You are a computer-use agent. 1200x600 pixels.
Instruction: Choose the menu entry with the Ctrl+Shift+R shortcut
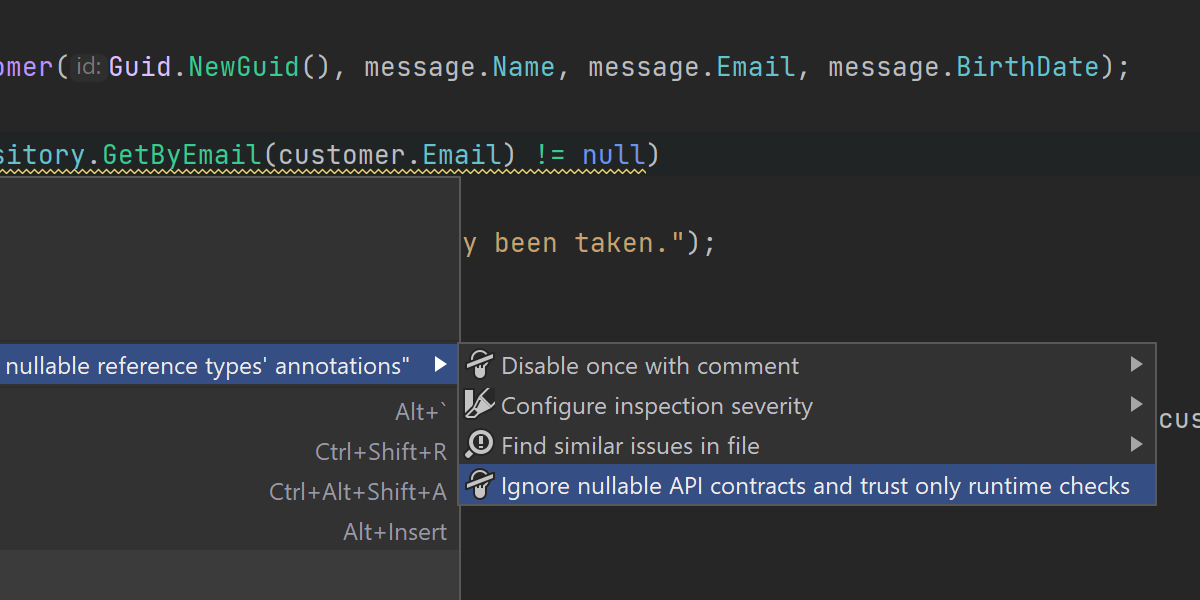380,452
